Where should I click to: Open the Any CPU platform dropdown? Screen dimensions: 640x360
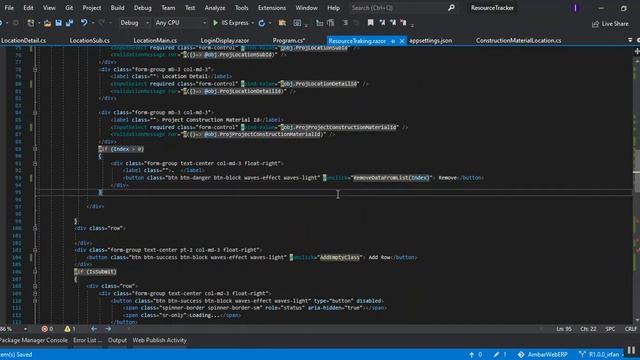[181, 23]
